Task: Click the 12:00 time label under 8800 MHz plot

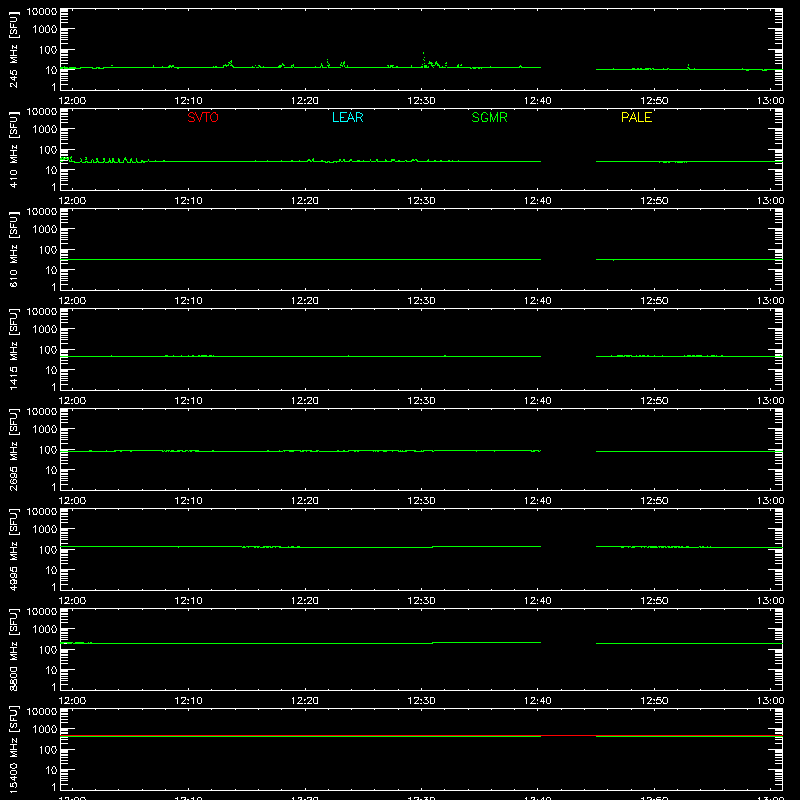Action: [72, 701]
